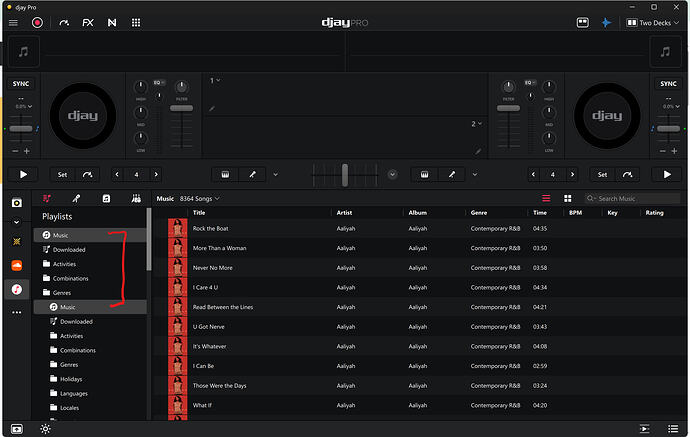Image resolution: width=690 pixels, height=437 pixels.
Task: Open the Beatport source icon
Action: 17,242
